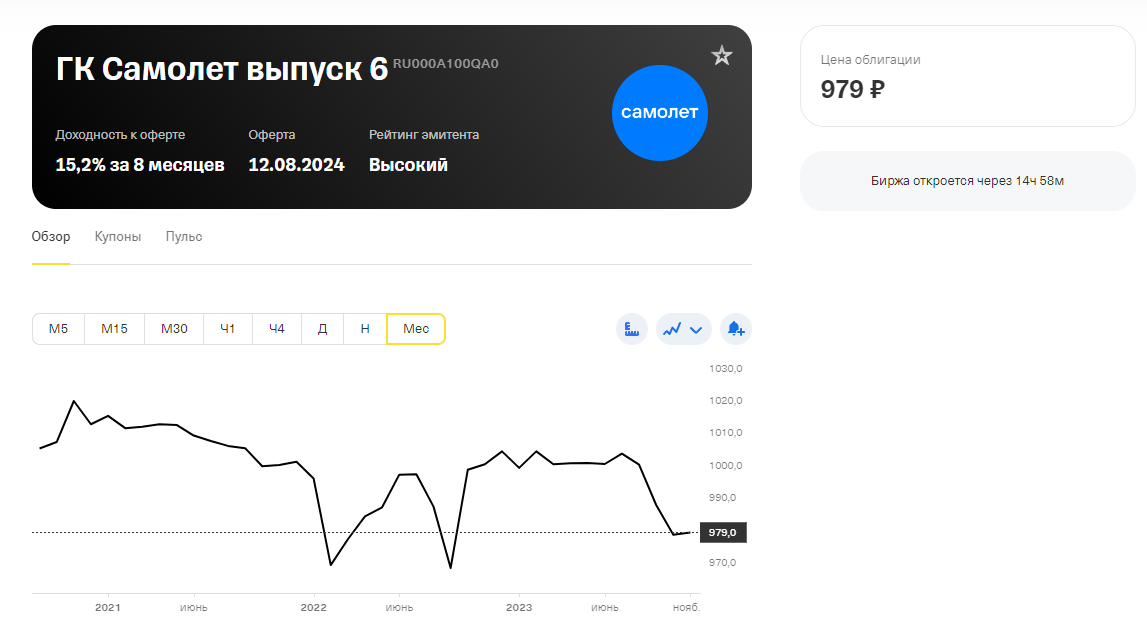Screen dimensions: 1147x636
Task: Select the М15 chart interval
Action: [x=114, y=329]
